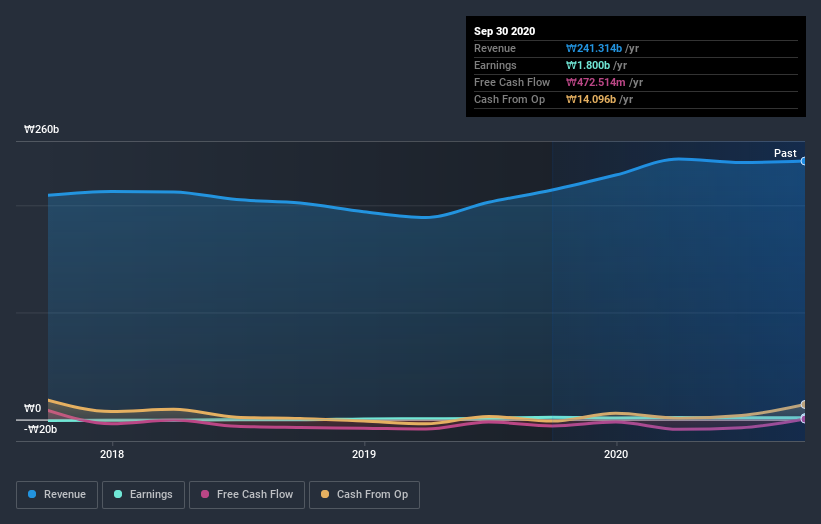Click the Free Cash Flow label in tooltip
Viewport: 821px width, 524px height.
[x=512, y=82]
